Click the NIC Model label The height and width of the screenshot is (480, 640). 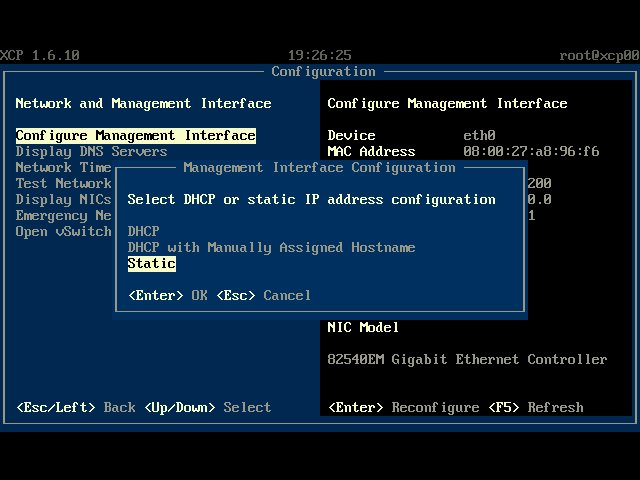pyautogui.click(x=363, y=327)
